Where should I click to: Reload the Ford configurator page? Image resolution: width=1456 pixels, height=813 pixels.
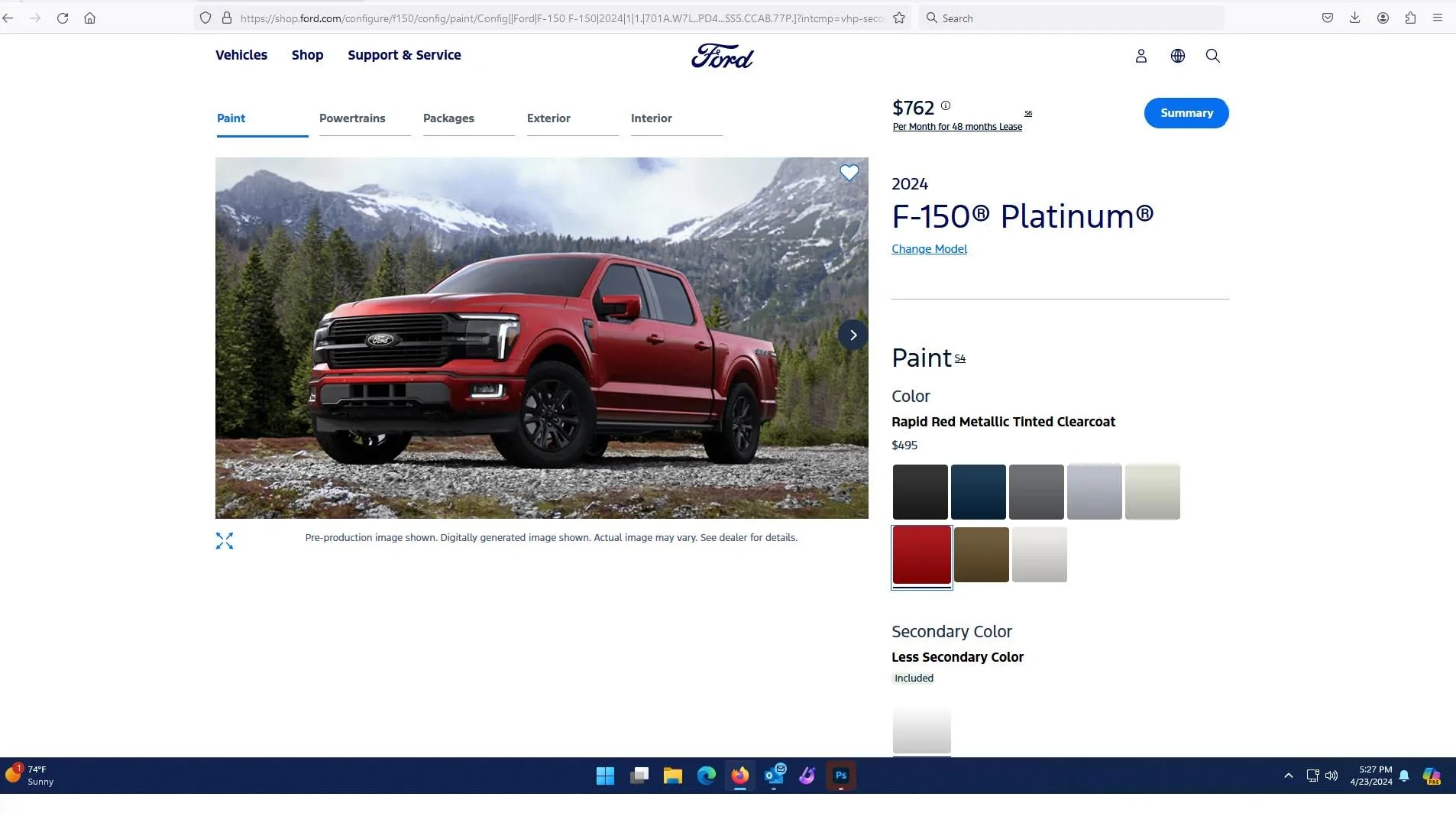(63, 18)
